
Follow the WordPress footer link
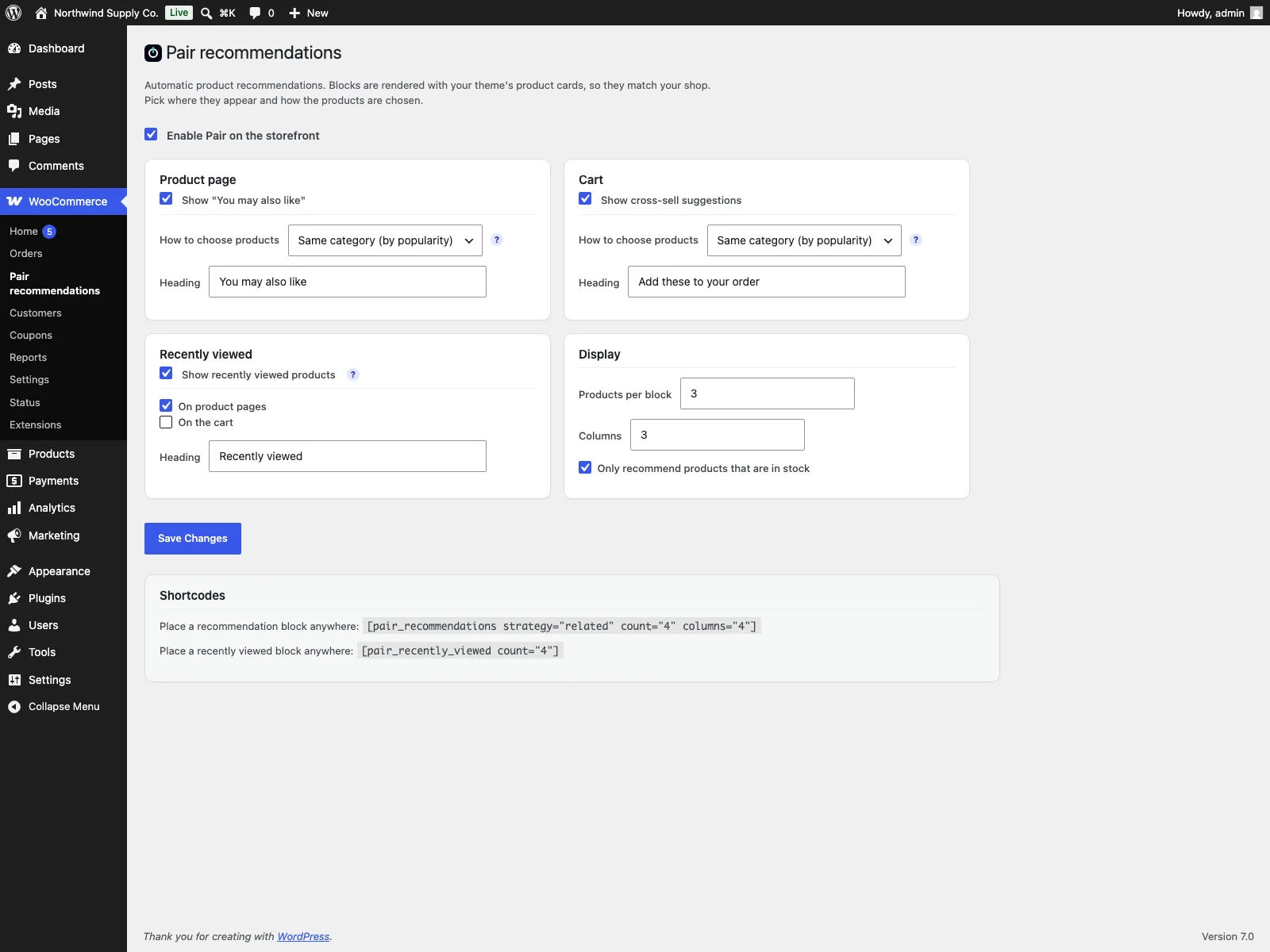tap(303, 937)
